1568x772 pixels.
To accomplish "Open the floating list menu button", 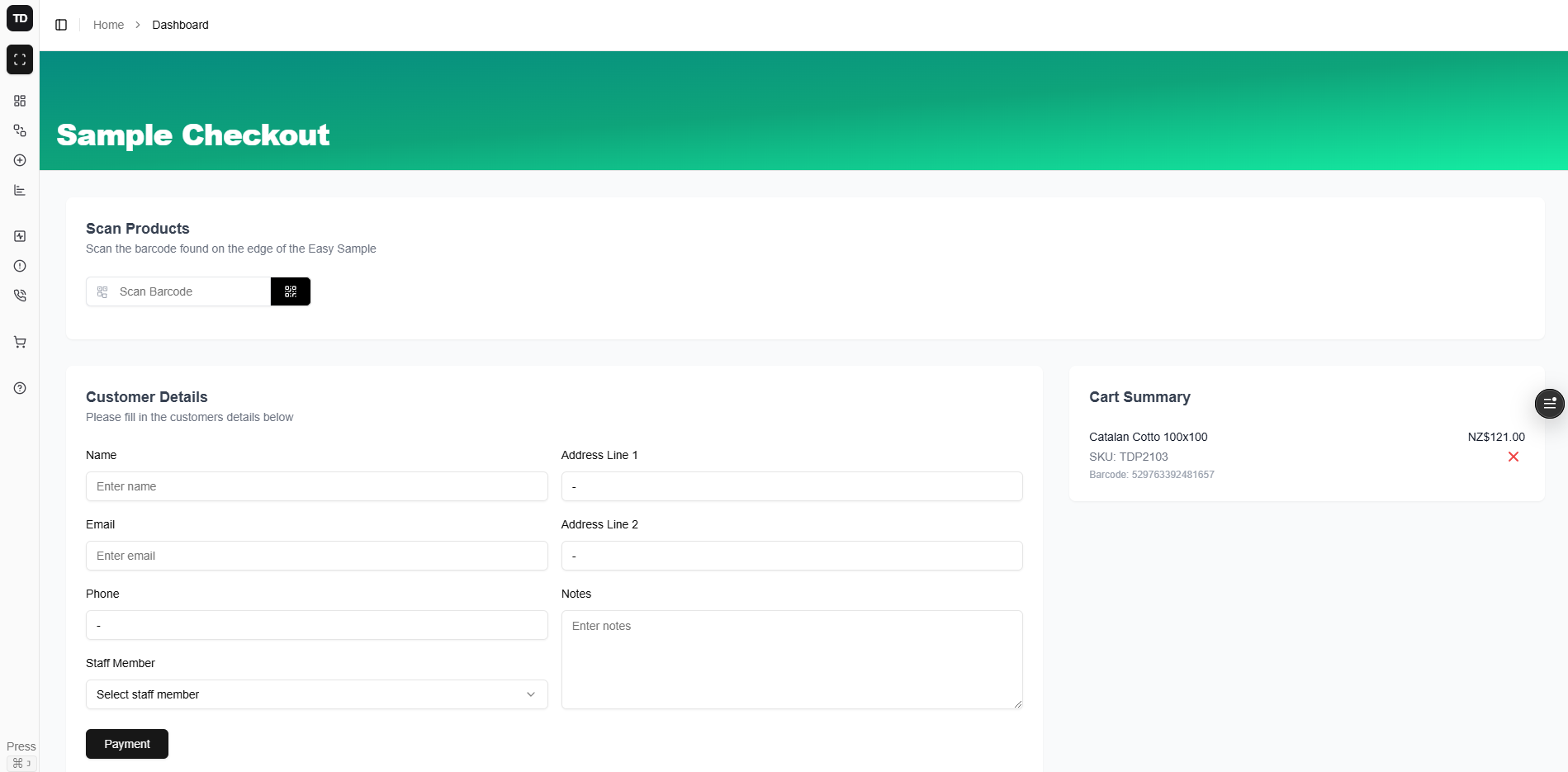I will 1549,403.
